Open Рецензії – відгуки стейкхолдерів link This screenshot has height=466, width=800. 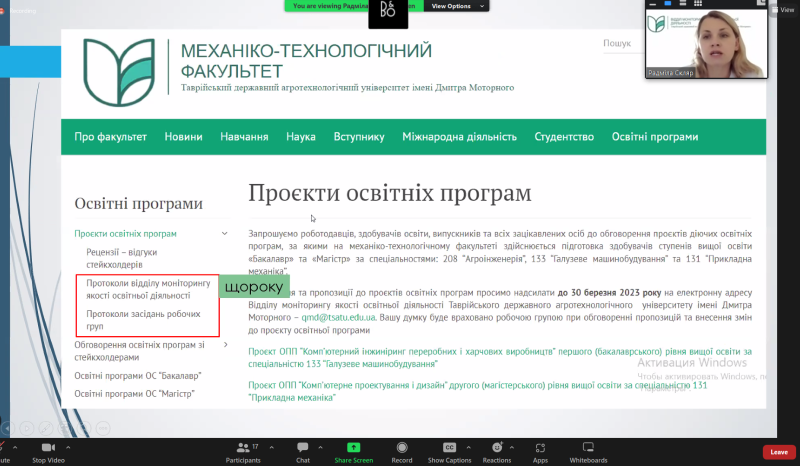click(121, 258)
